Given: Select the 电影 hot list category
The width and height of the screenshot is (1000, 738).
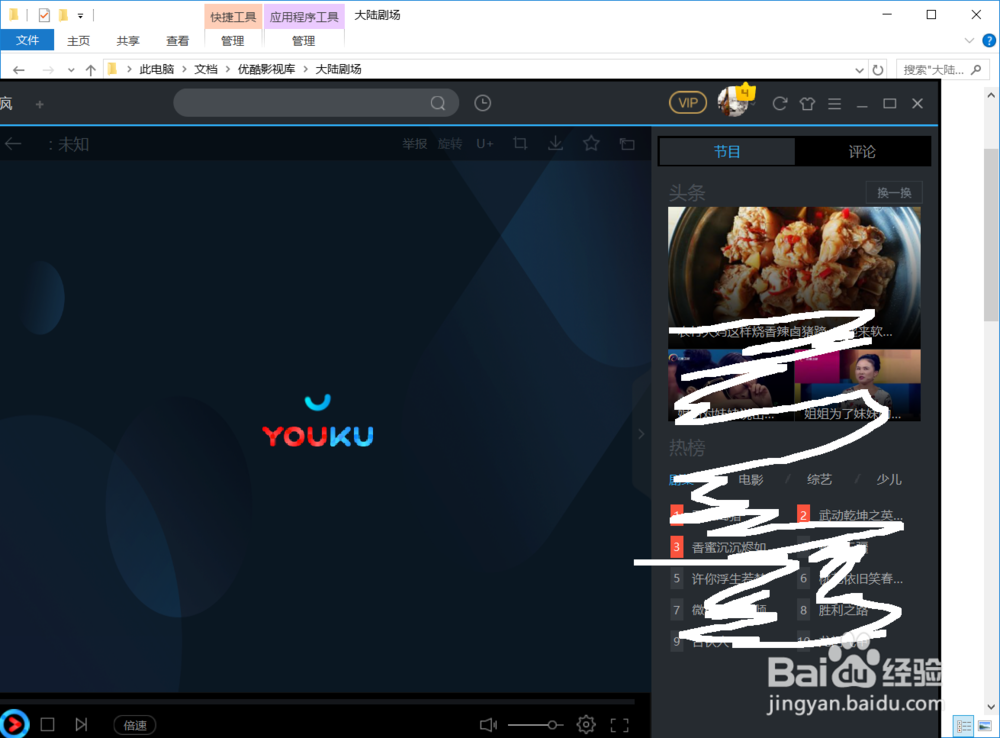Looking at the screenshot, I should tap(751, 480).
